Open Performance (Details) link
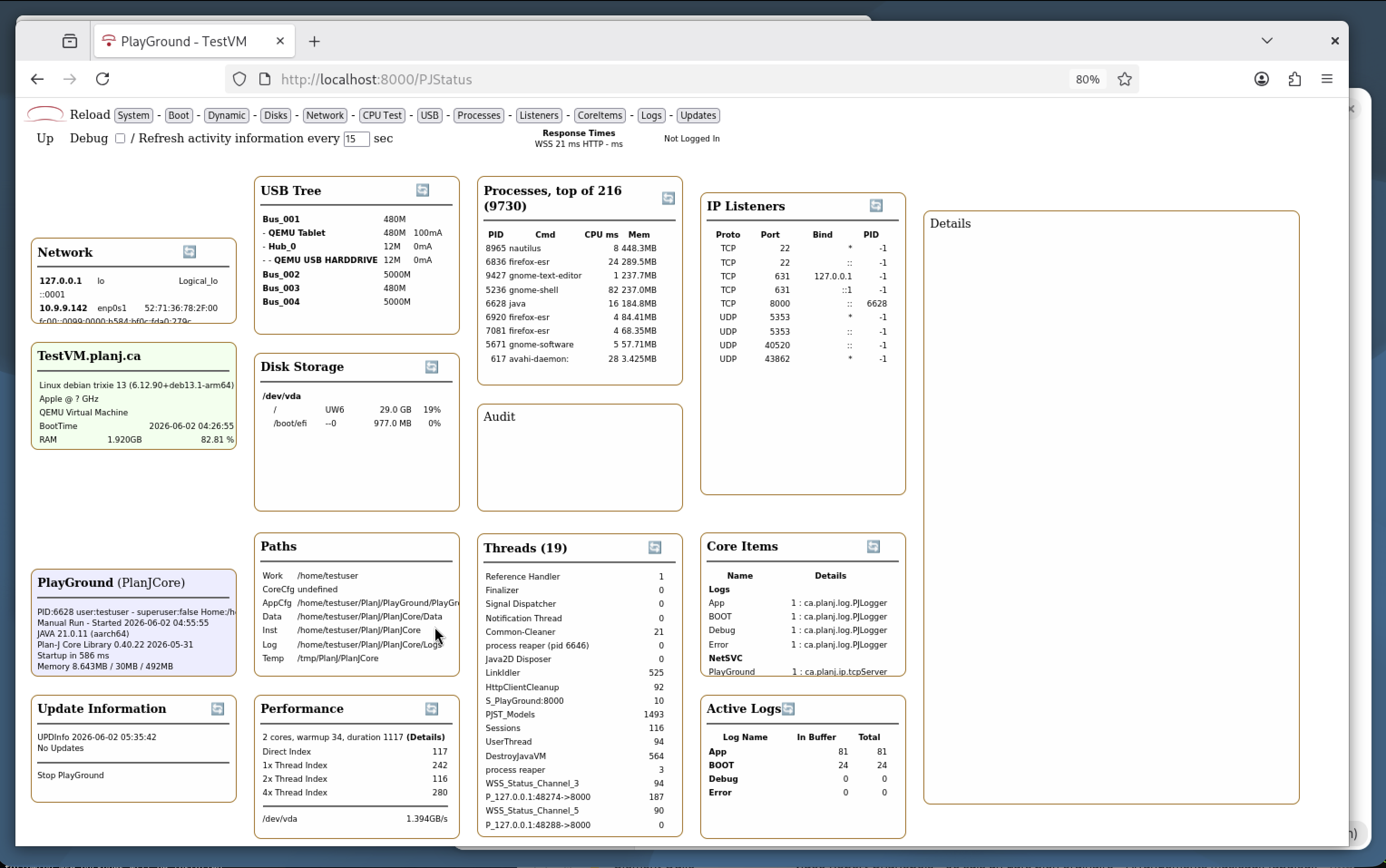The image size is (1386, 868). click(425, 737)
